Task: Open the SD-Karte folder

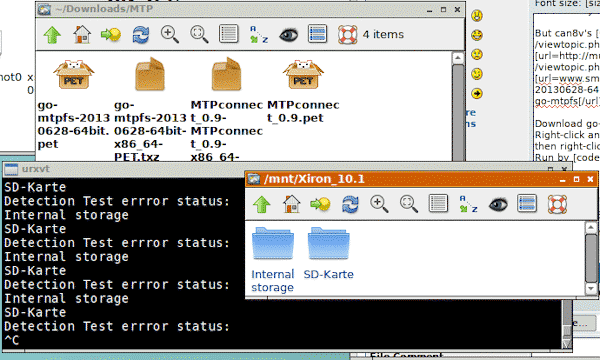Action: [329, 253]
